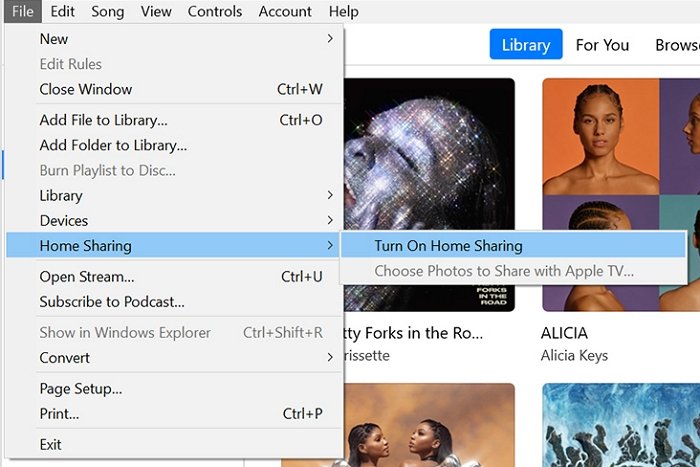The height and width of the screenshot is (467, 700).
Task: Open the File menu
Action: pyautogui.click(x=23, y=11)
